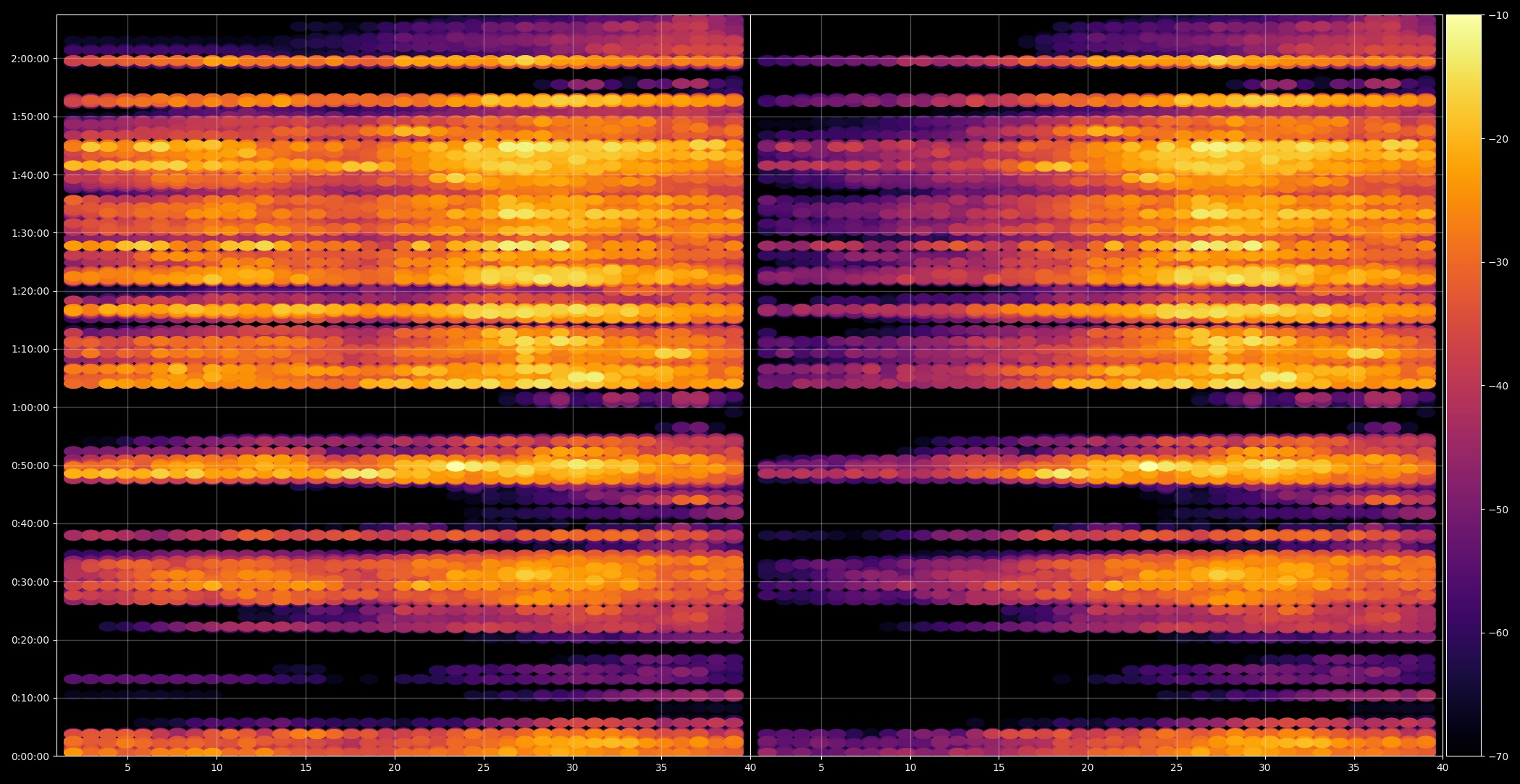Click the black bottom end of the colorbar
Screen dimensions: 1520x784
(x=1464, y=750)
